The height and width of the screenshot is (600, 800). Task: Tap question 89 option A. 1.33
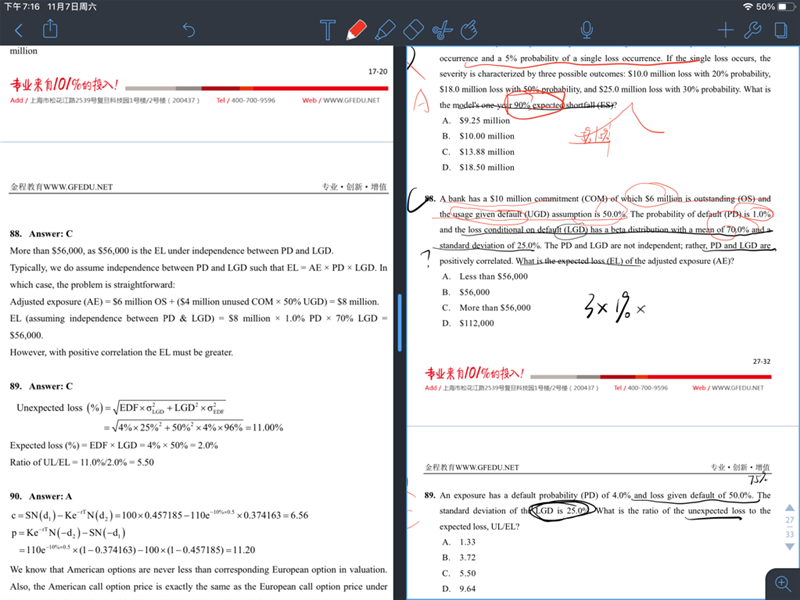(x=459, y=542)
